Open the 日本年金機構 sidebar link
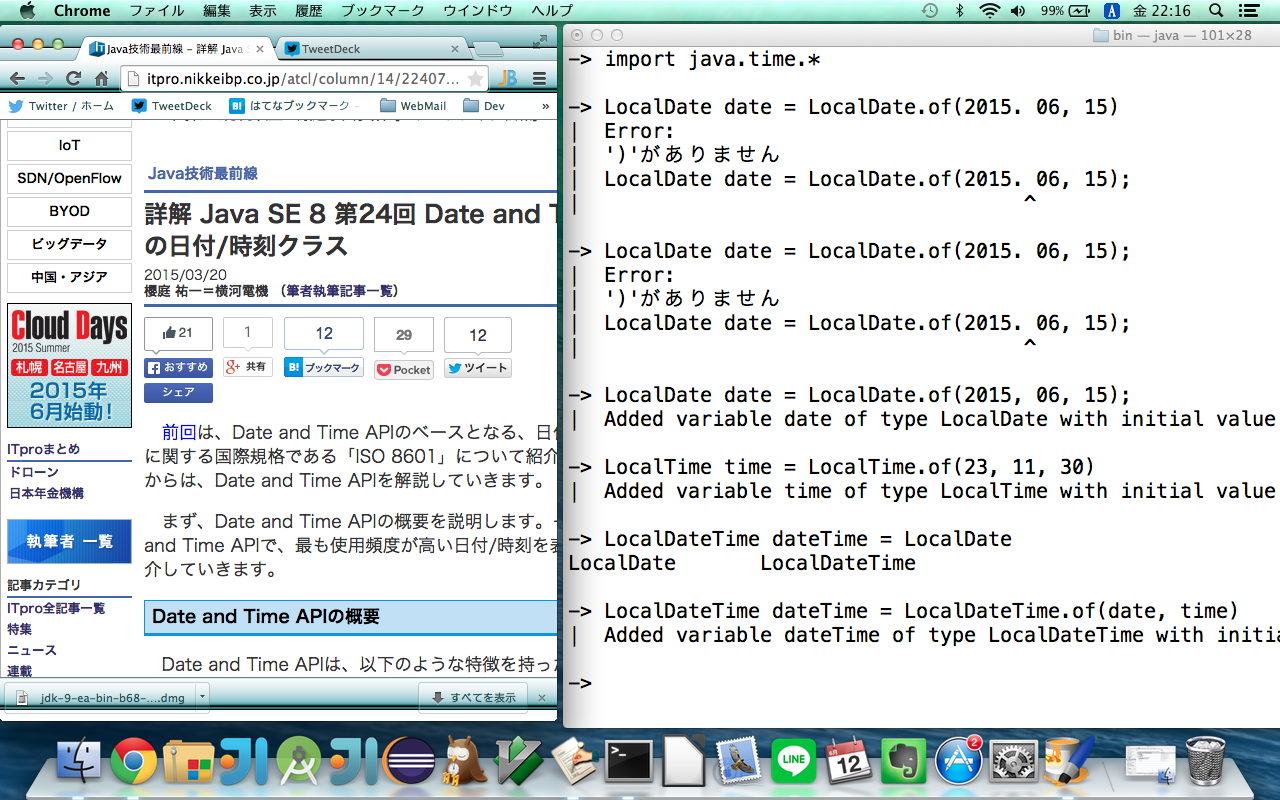Screen dimensions: 1280x800 [47, 493]
